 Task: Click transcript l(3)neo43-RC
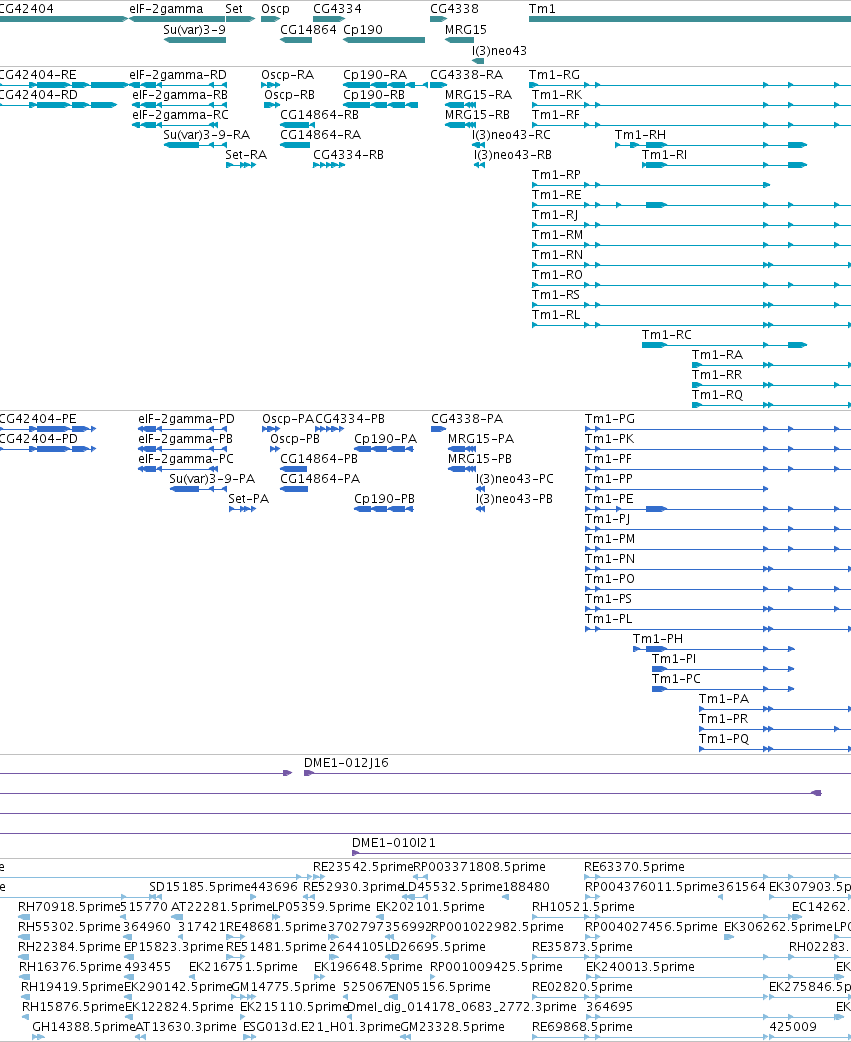[x=512, y=135]
